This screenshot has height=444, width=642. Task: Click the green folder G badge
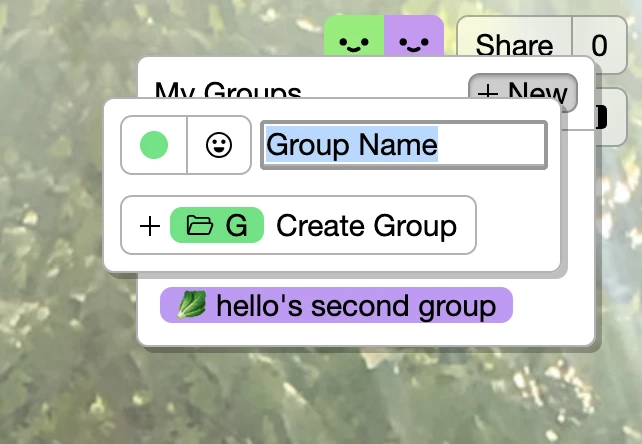tap(217, 226)
